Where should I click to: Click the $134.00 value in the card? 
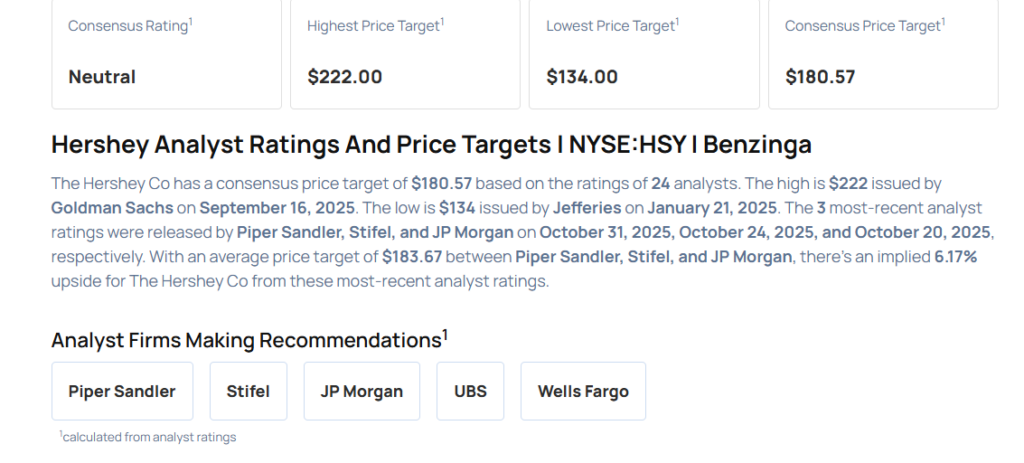tap(582, 76)
